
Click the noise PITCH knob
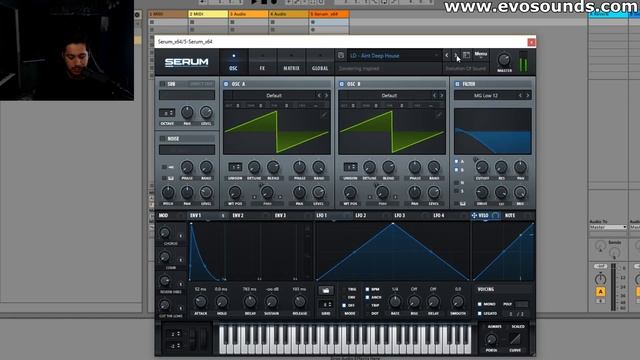click(168, 193)
